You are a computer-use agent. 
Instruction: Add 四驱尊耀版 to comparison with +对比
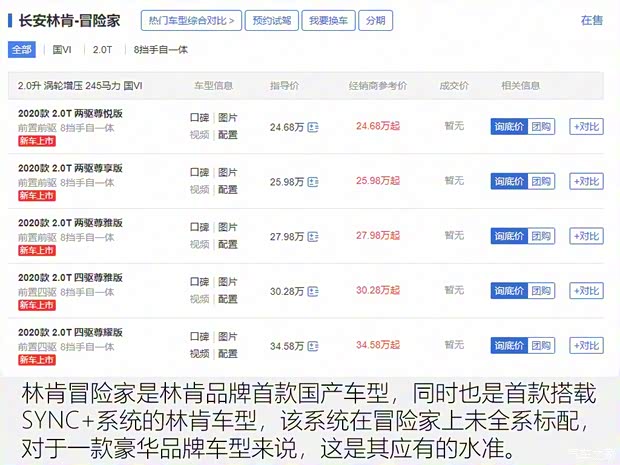point(586,346)
